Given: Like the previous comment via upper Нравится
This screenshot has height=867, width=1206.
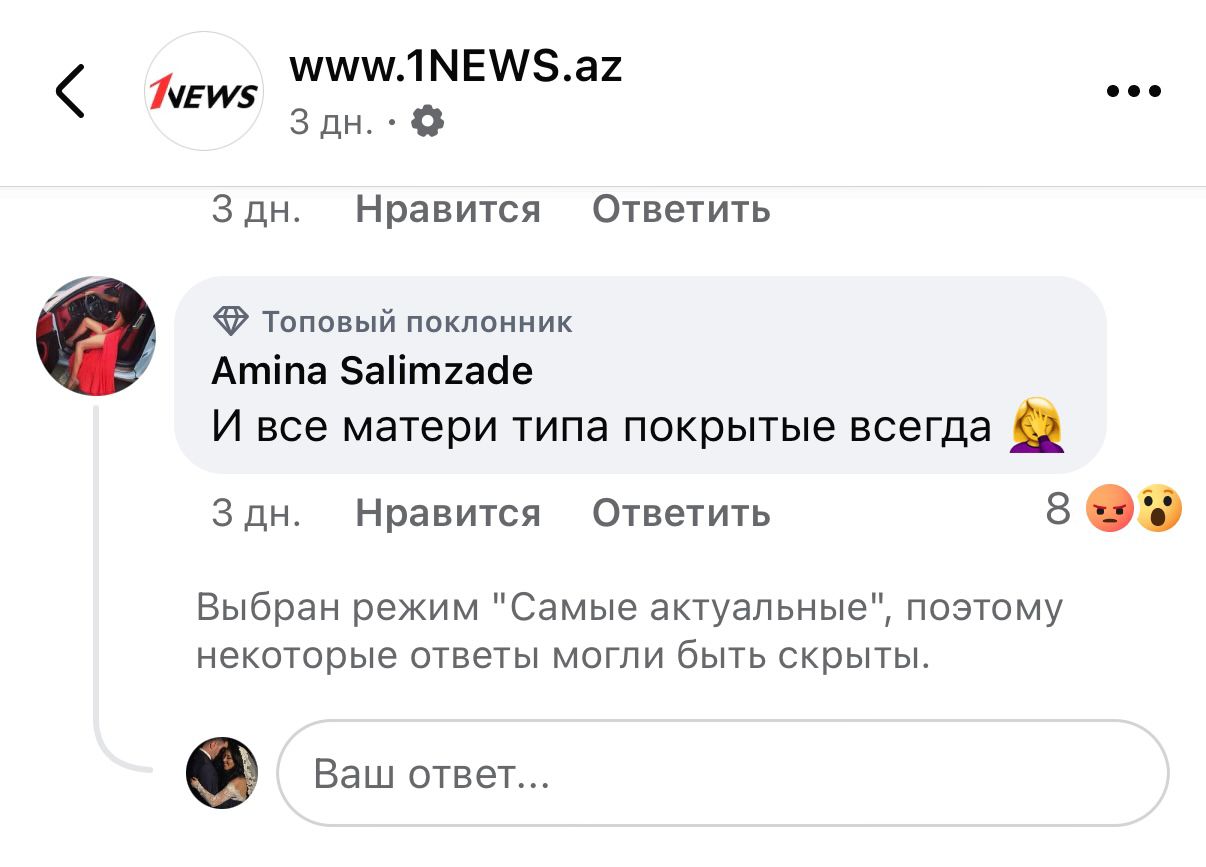Looking at the screenshot, I should click(x=447, y=209).
